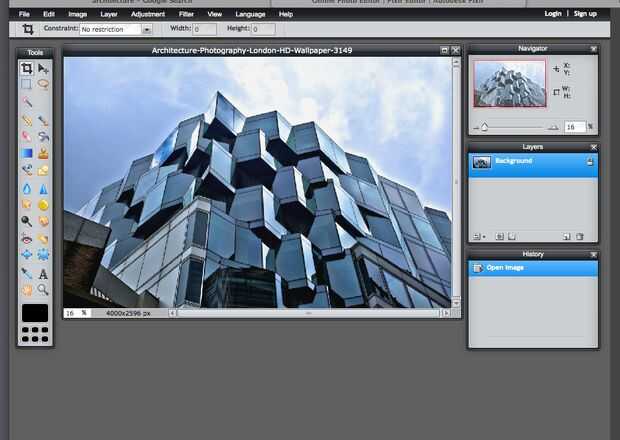Toggle the Background layer lock icon
Image resolution: width=620 pixels, height=440 pixels.
(590, 161)
